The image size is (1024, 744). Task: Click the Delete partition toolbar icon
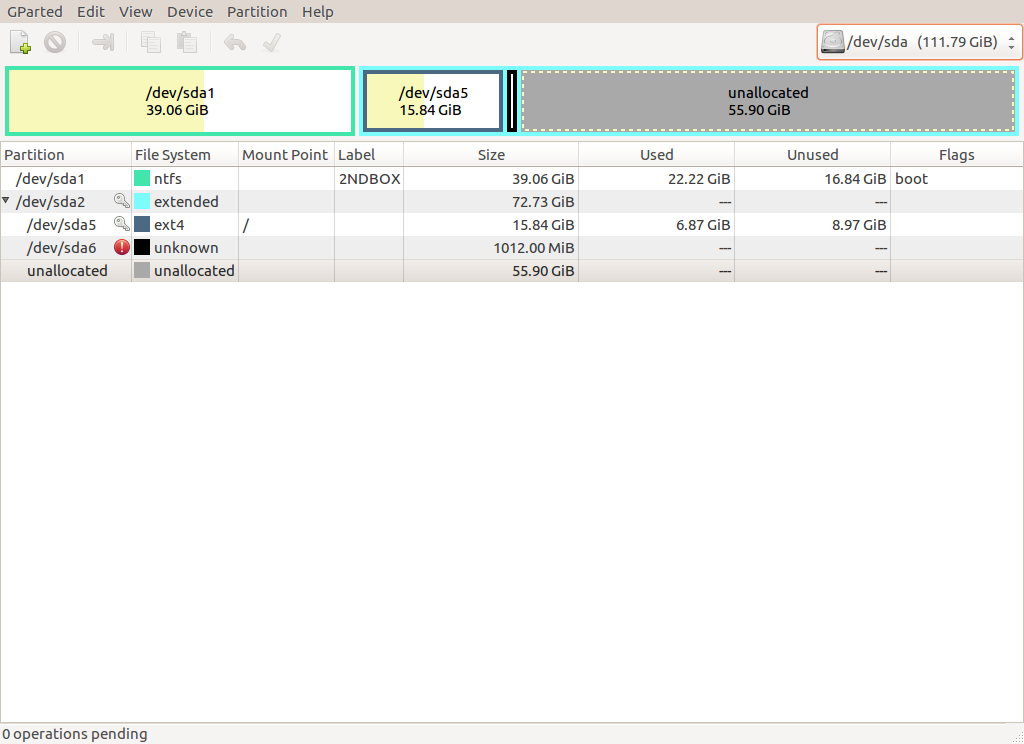(55, 42)
